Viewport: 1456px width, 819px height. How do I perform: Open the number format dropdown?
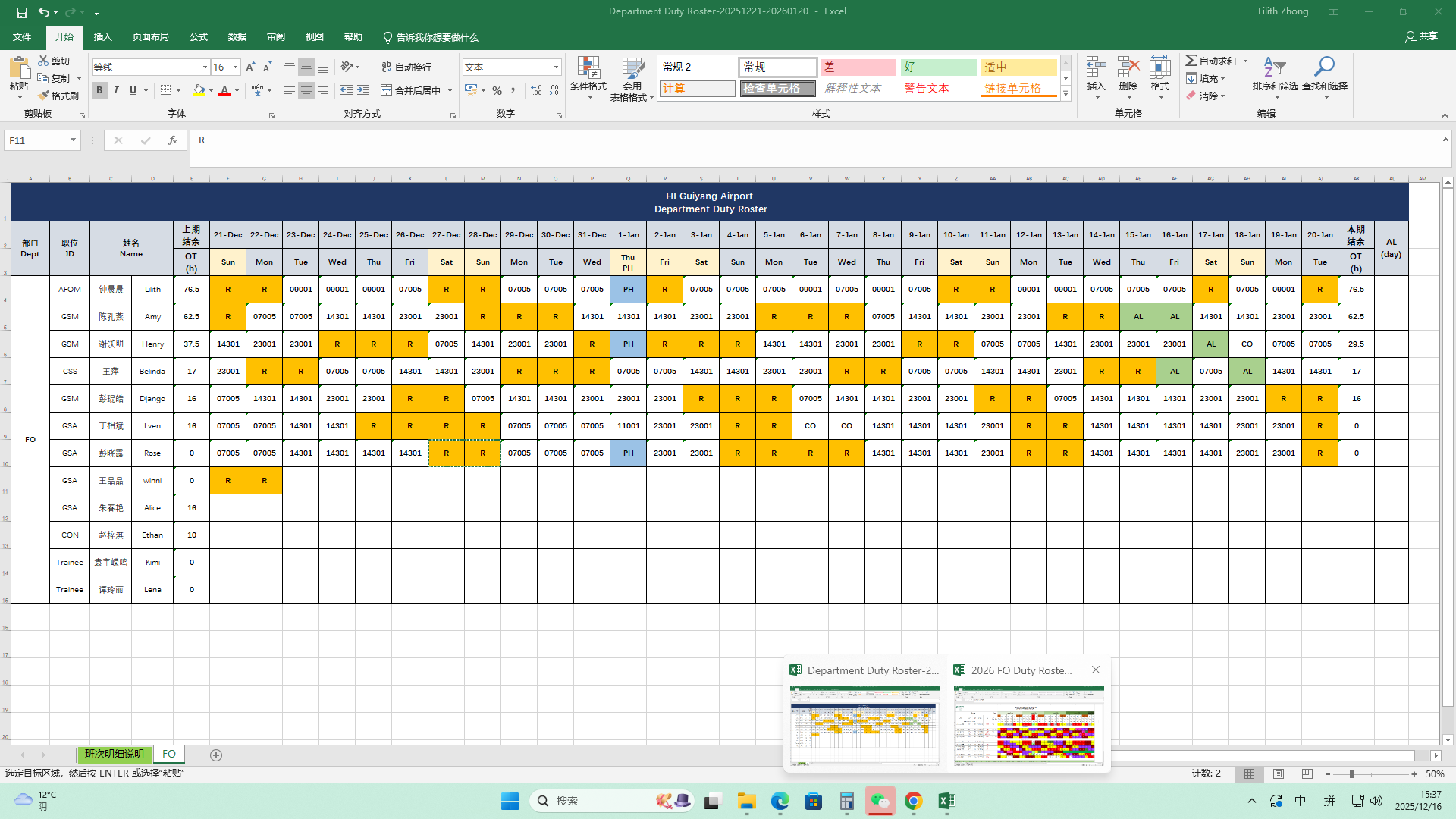pos(556,67)
